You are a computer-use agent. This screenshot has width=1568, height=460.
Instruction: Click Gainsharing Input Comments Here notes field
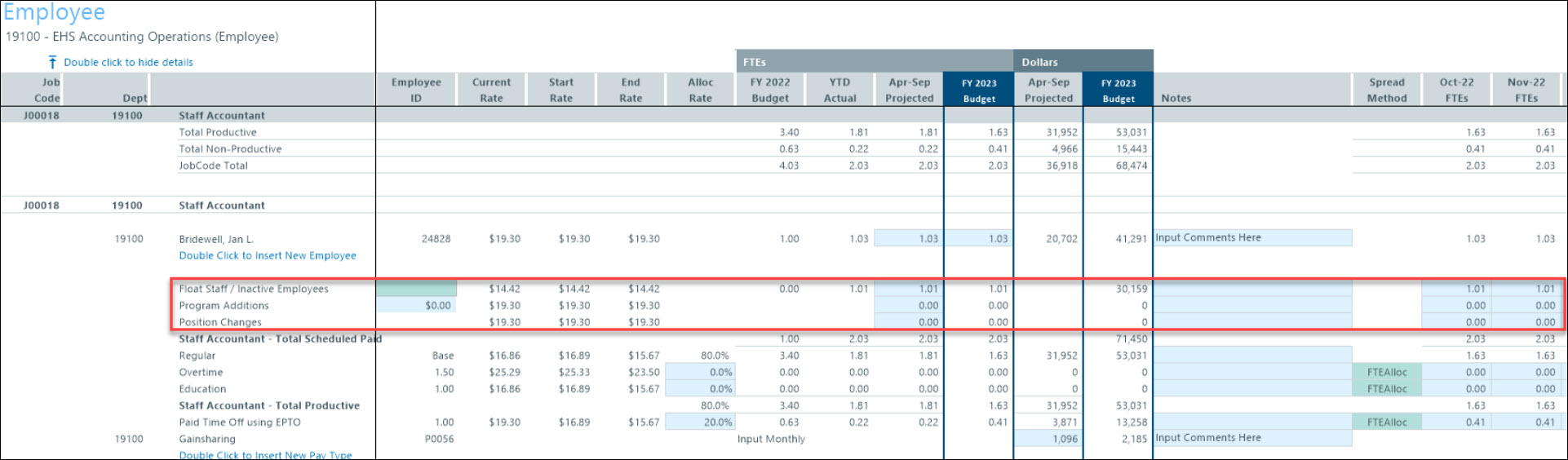[x=1251, y=438]
